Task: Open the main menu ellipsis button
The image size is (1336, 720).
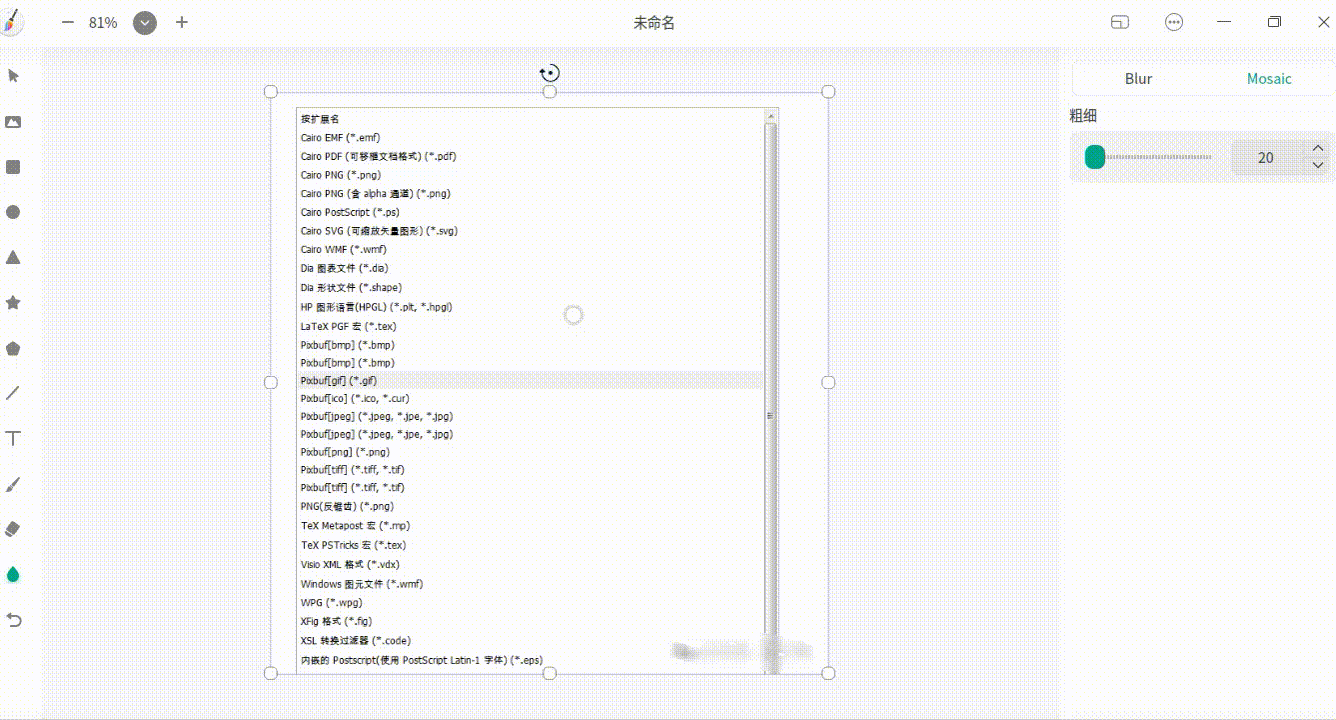Action: 1174,22
